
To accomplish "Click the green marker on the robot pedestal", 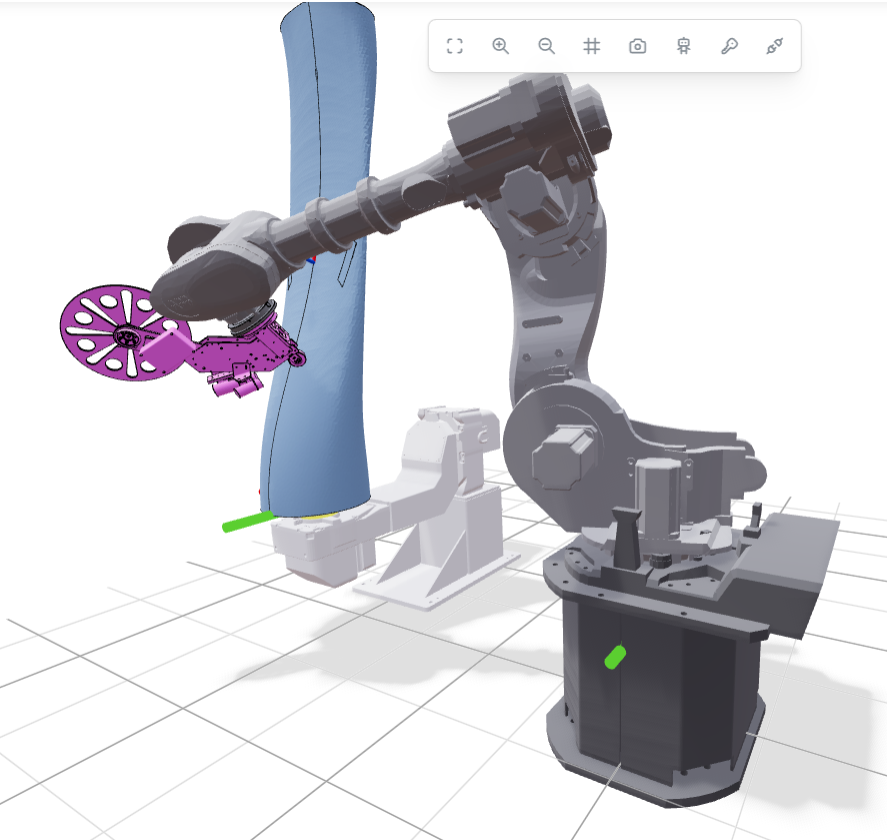I will [615, 657].
